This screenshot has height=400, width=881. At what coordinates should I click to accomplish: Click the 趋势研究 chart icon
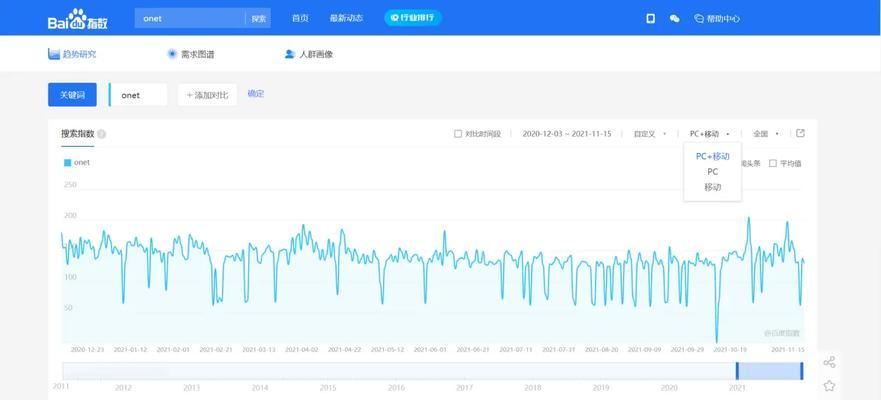pos(54,54)
